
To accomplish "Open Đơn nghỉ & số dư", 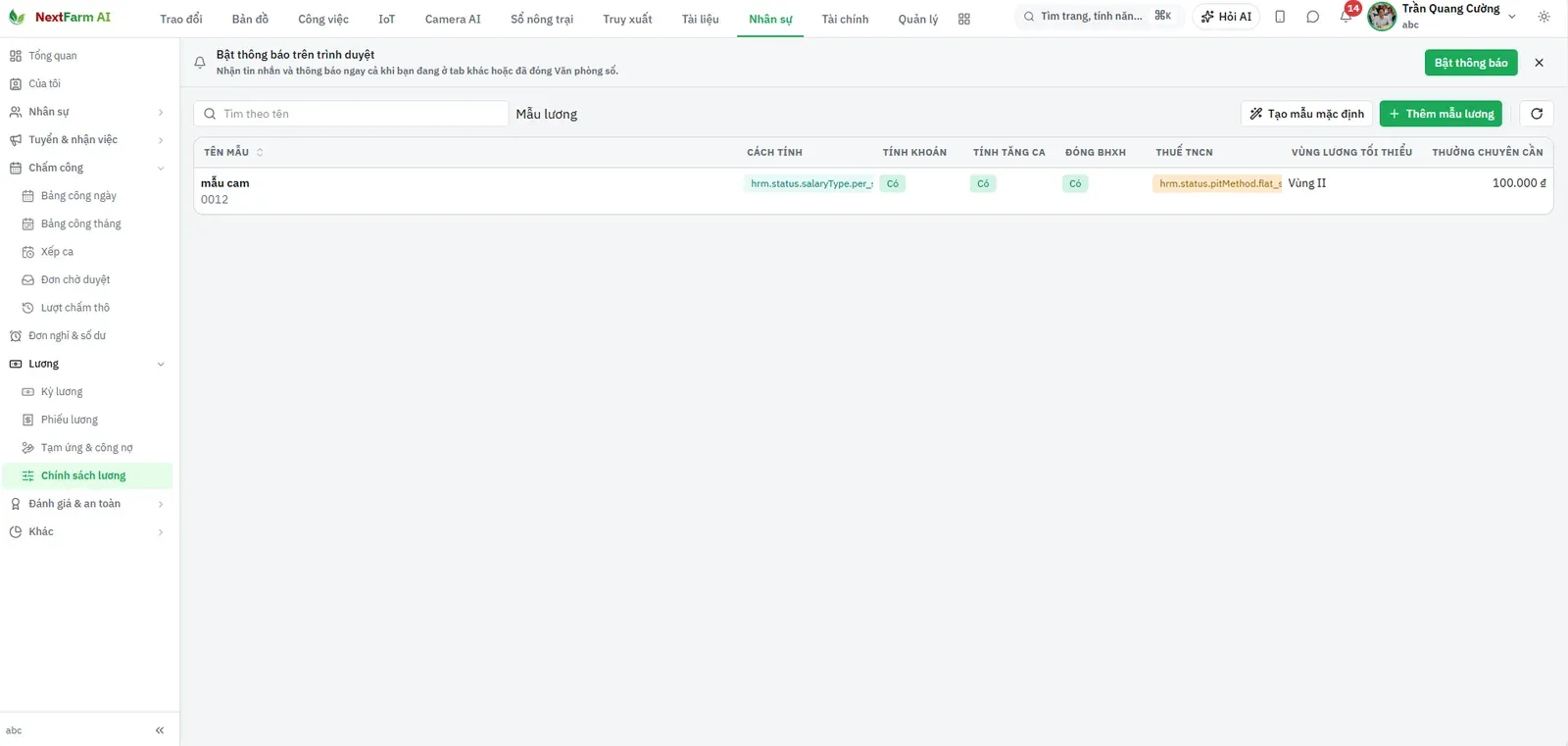I will 88,336.
